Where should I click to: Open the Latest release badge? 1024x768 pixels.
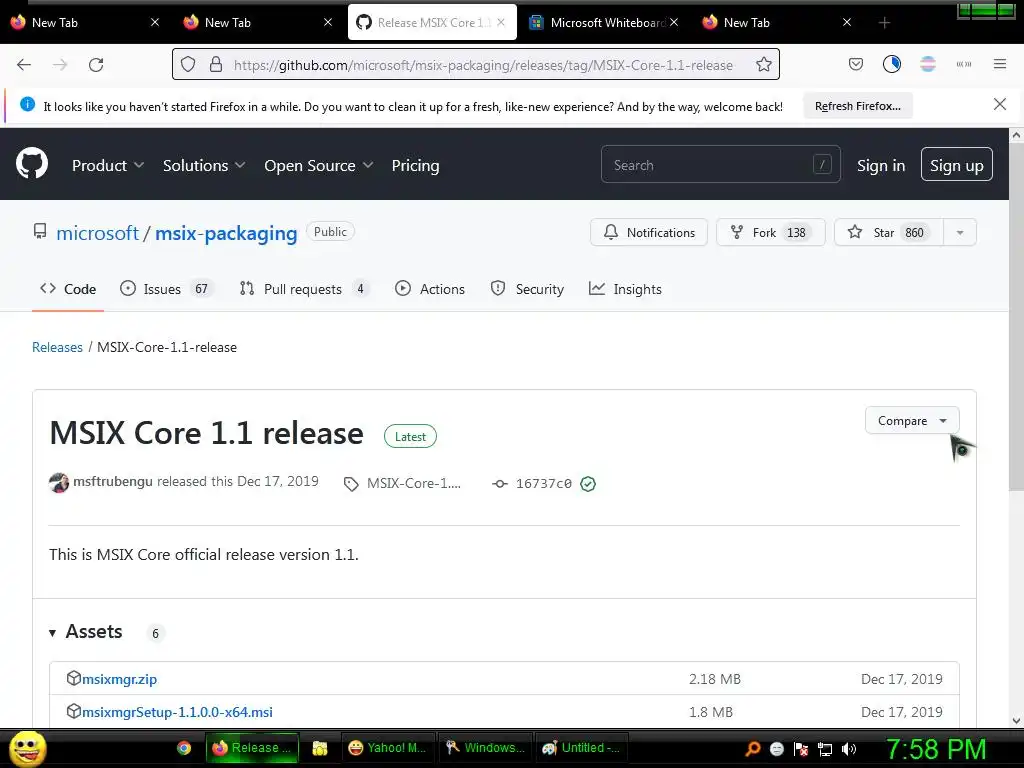point(410,436)
